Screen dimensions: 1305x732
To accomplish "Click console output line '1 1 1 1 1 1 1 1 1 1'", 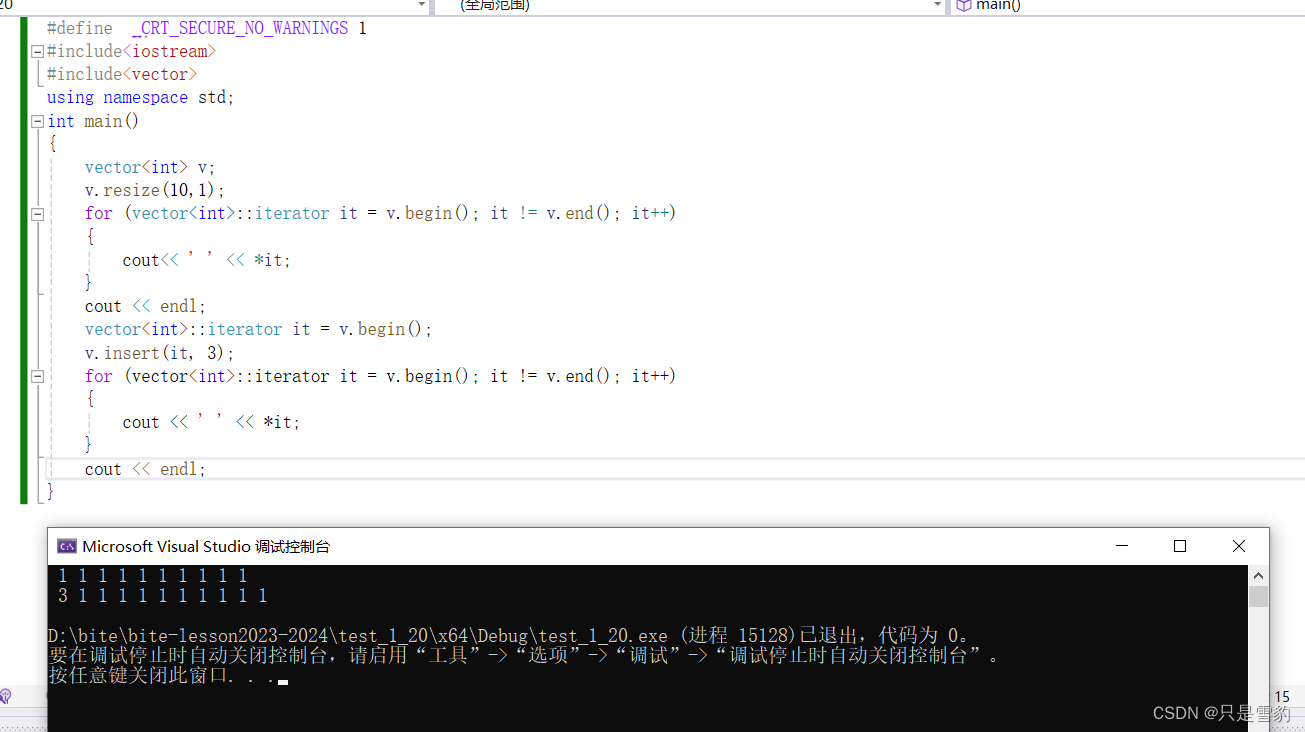I will tap(152, 576).
